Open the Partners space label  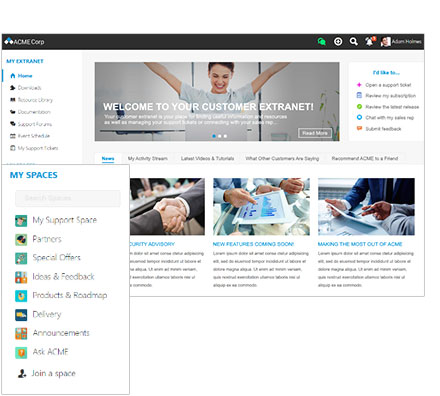[47, 239]
